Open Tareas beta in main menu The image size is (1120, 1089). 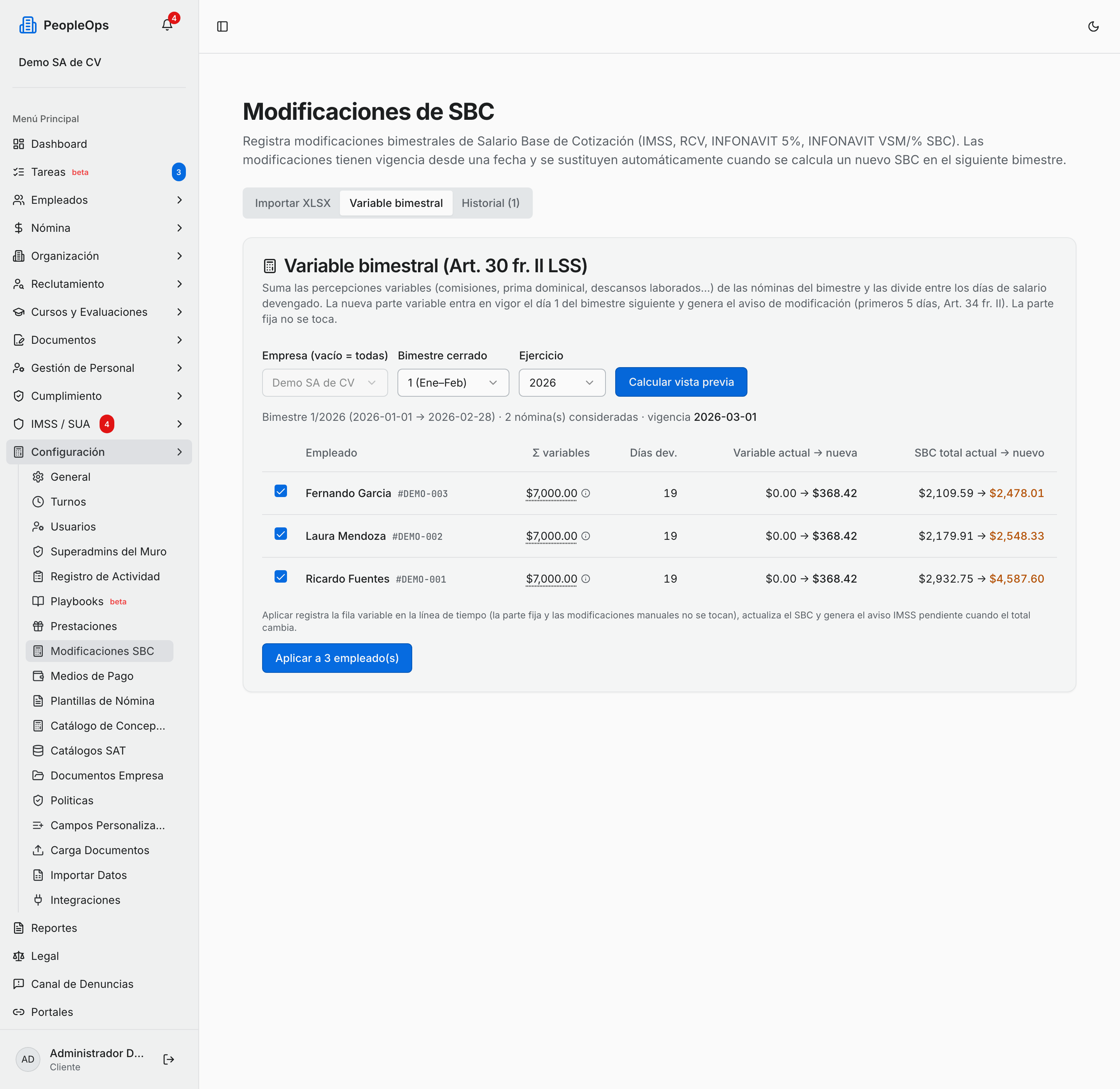coord(99,172)
